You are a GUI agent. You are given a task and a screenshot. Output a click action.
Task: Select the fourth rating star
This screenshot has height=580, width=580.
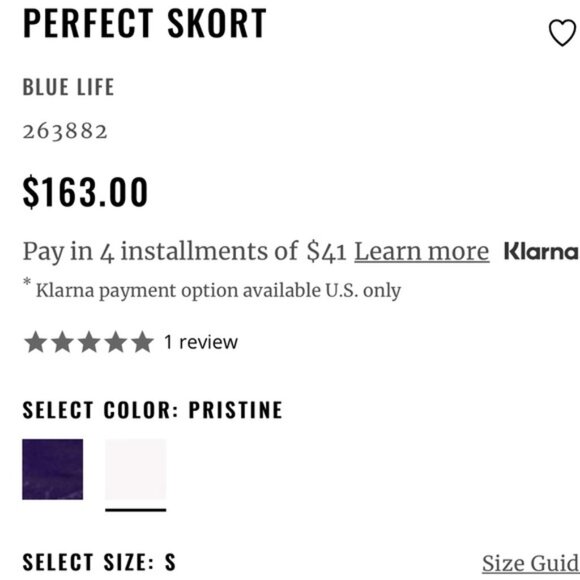[x=116, y=342]
